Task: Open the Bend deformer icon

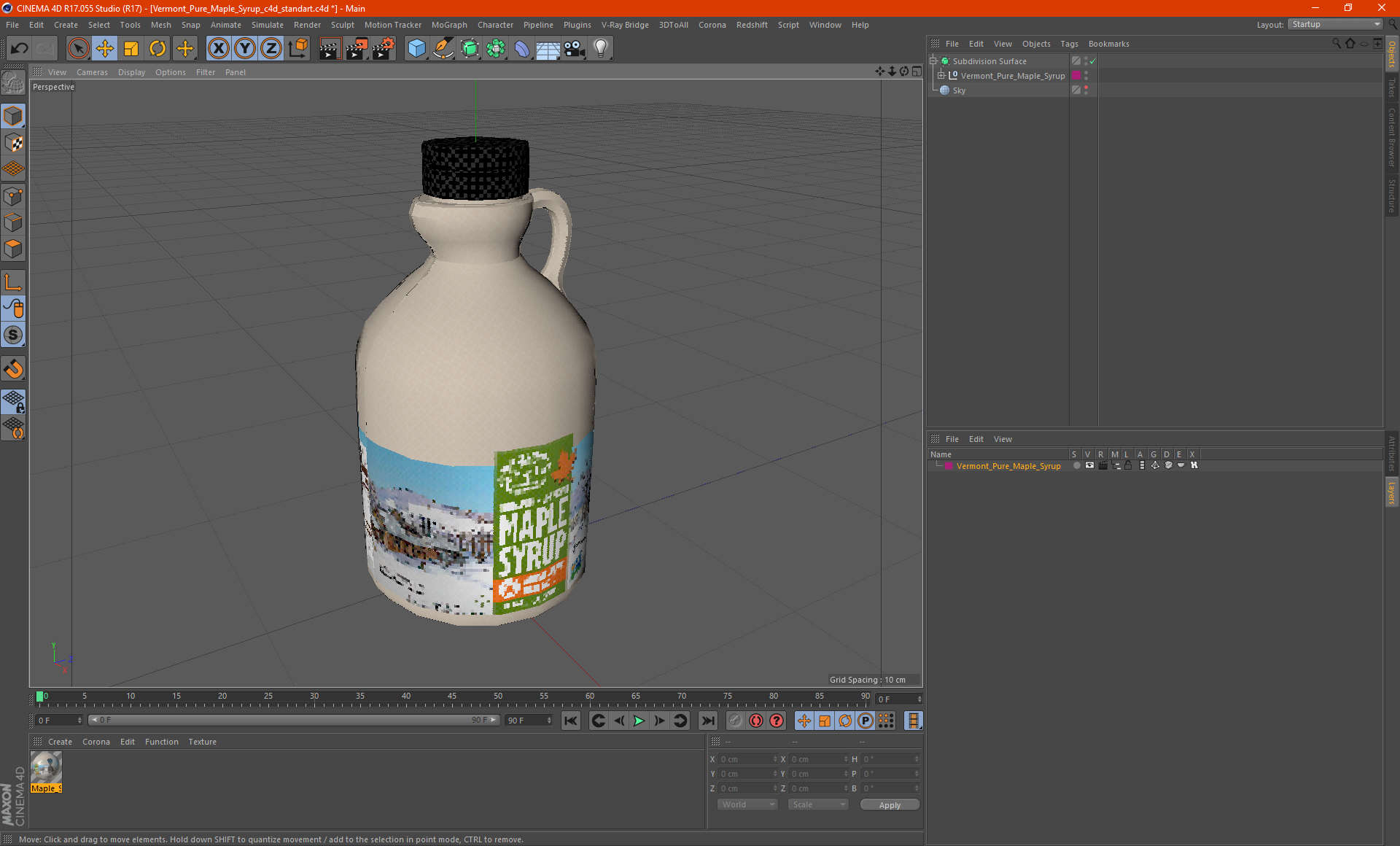Action: tap(522, 49)
